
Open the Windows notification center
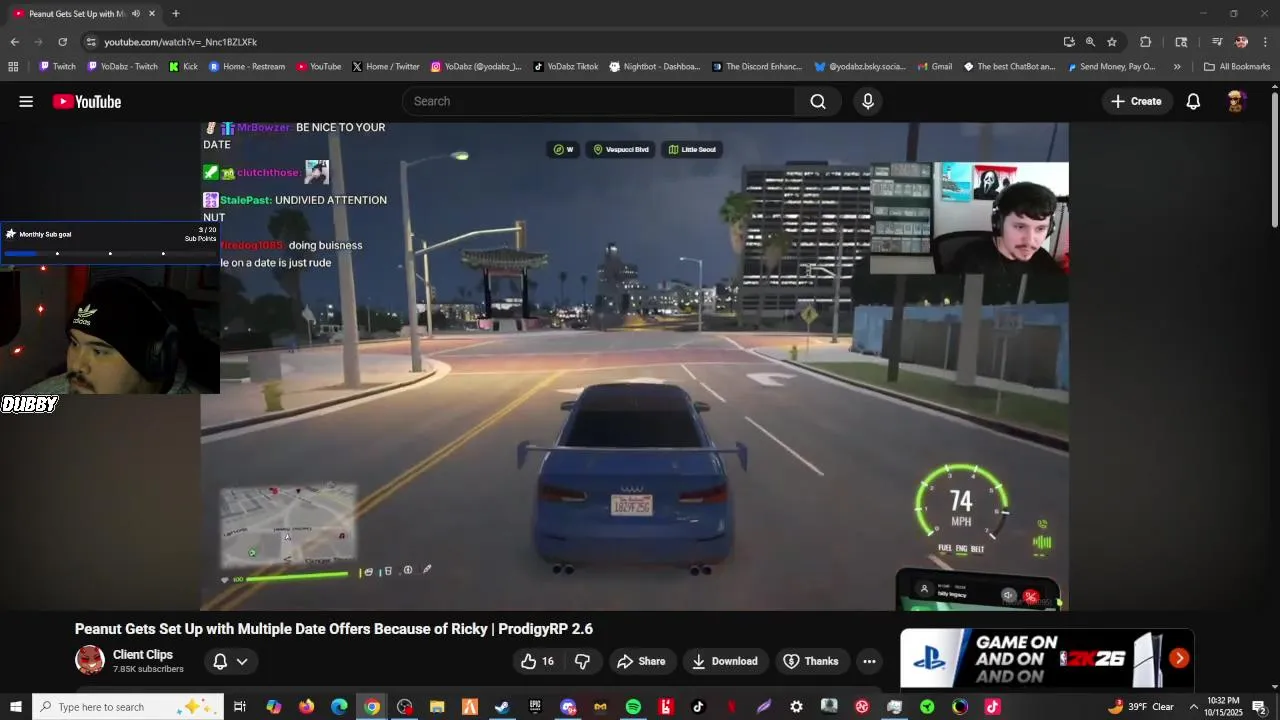pos(1260,707)
